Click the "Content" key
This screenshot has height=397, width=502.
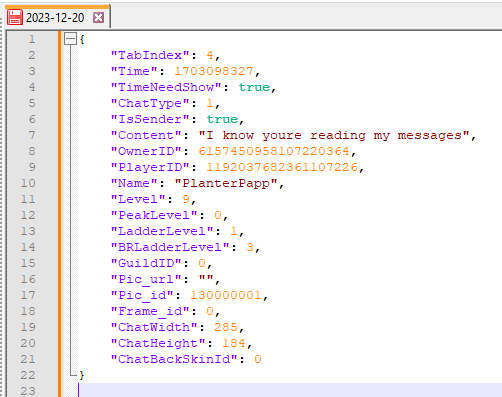(x=146, y=135)
